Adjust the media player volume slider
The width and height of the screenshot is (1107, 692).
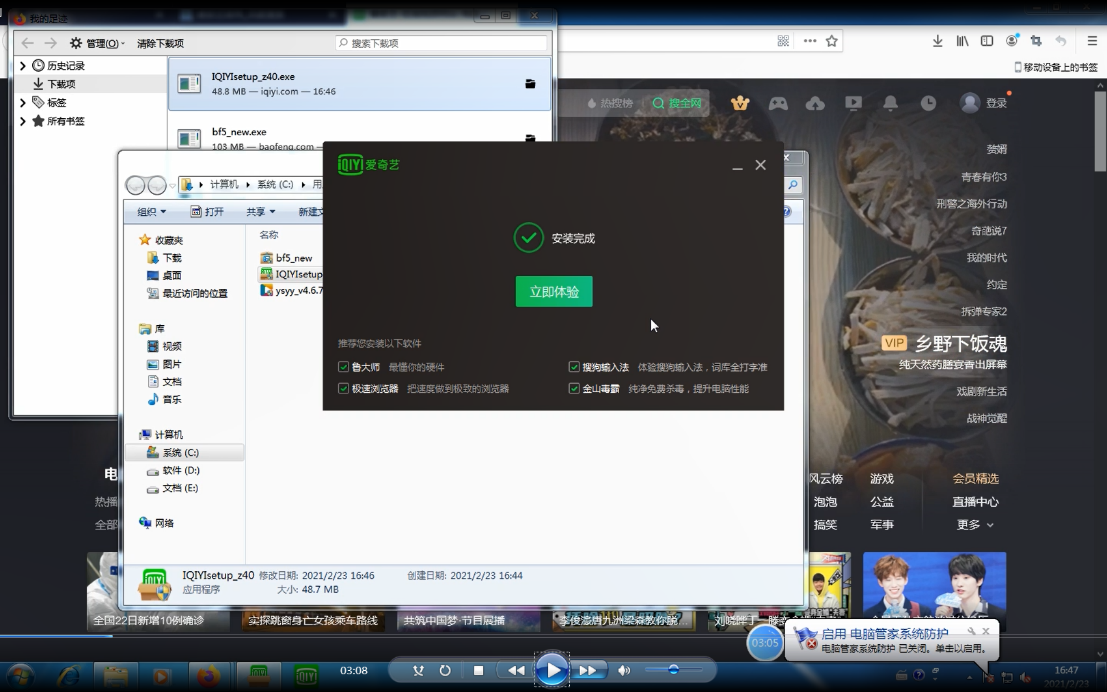pos(673,669)
